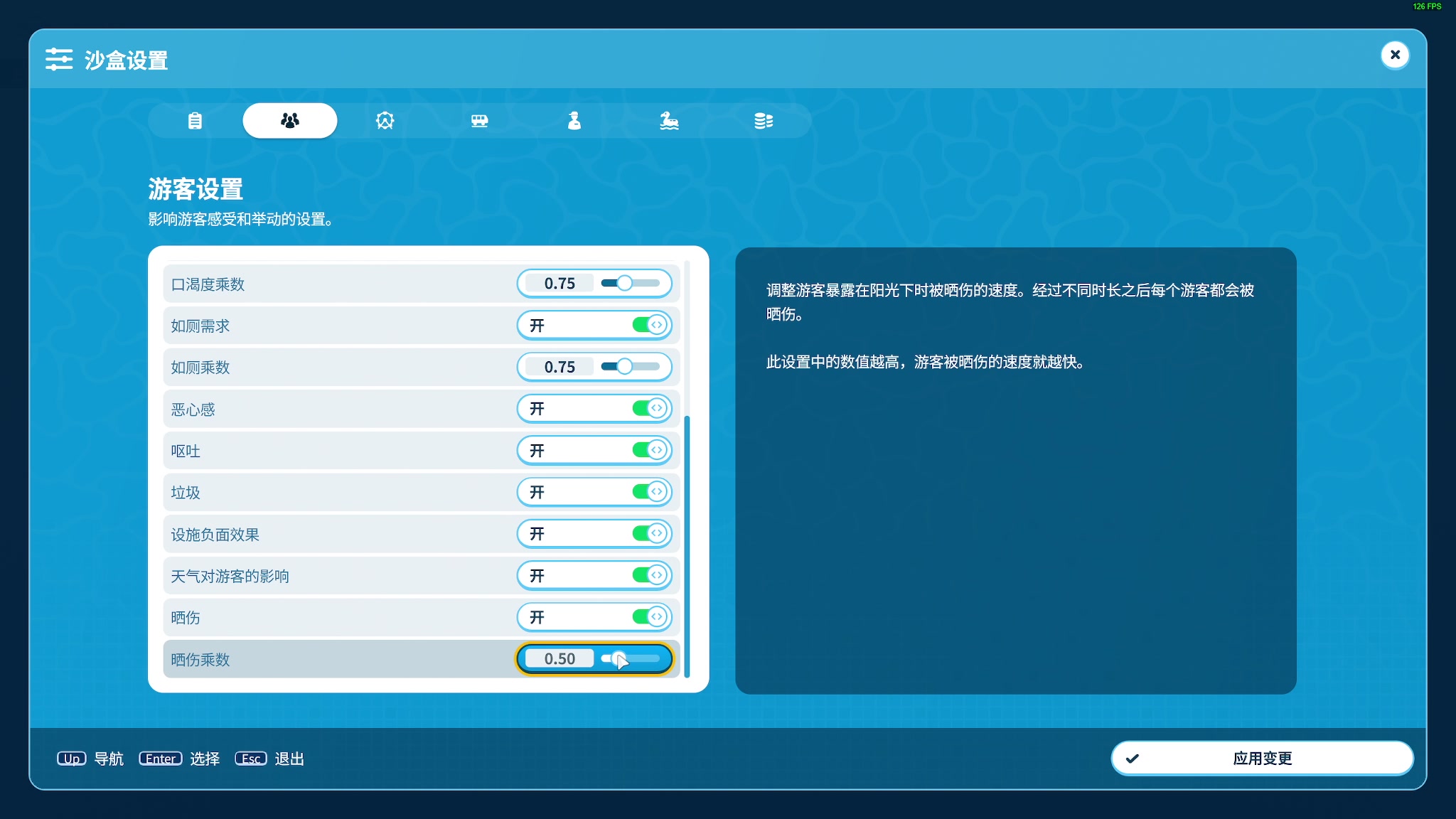
Task: Select the 晒伤 row label
Action: pyautogui.click(x=186, y=618)
